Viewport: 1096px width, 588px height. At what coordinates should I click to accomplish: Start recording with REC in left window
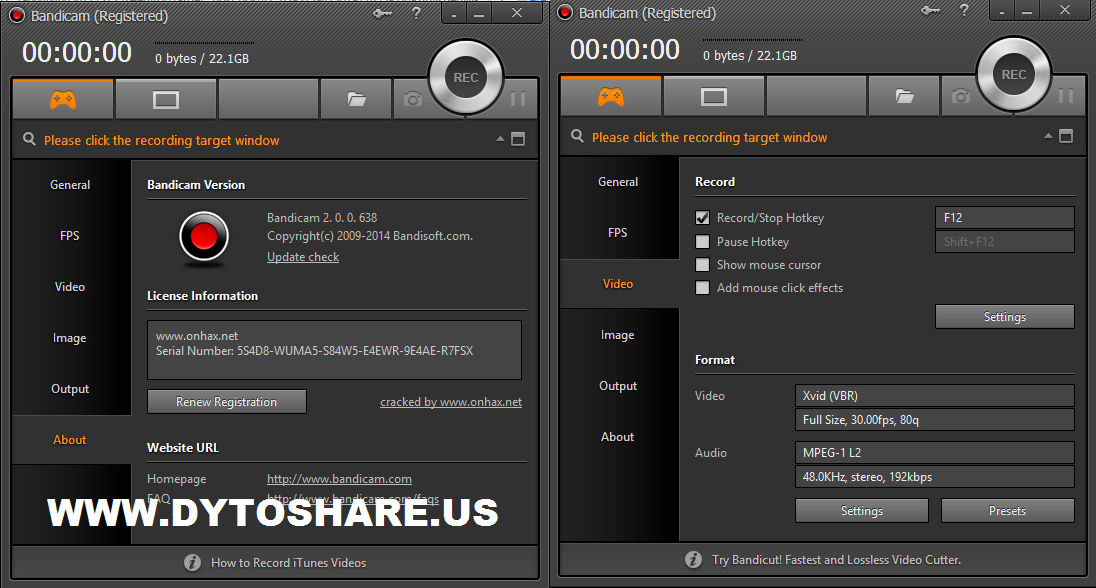(x=466, y=78)
